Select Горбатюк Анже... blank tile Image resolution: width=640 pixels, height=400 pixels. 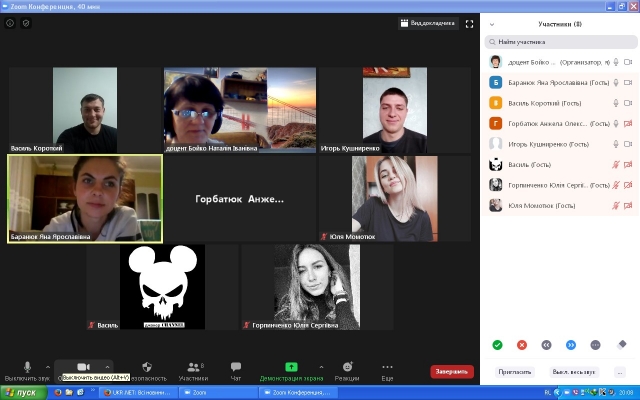pos(240,199)
